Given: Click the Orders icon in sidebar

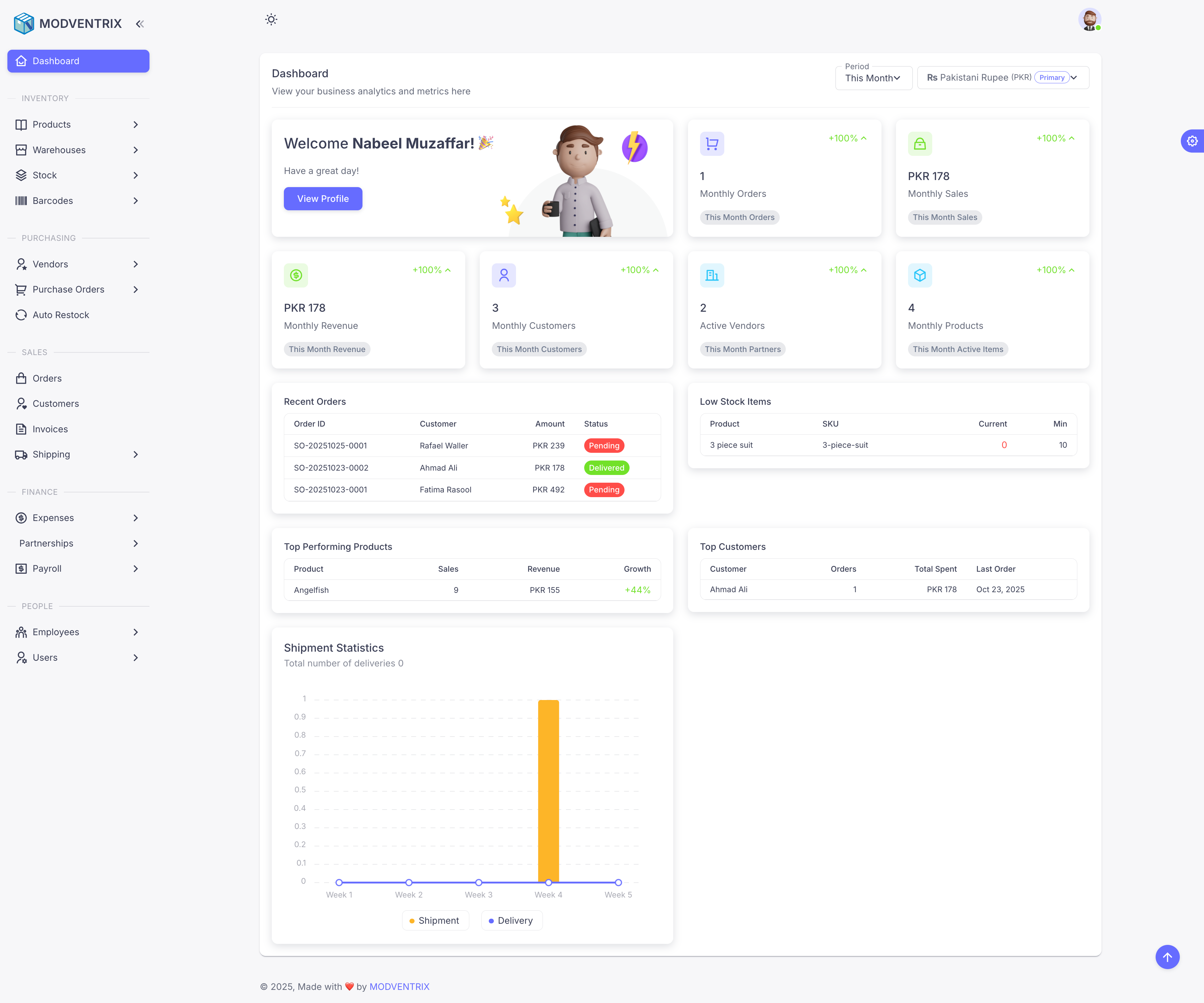Looking at the screenshot, I should [x=21, y=378].
